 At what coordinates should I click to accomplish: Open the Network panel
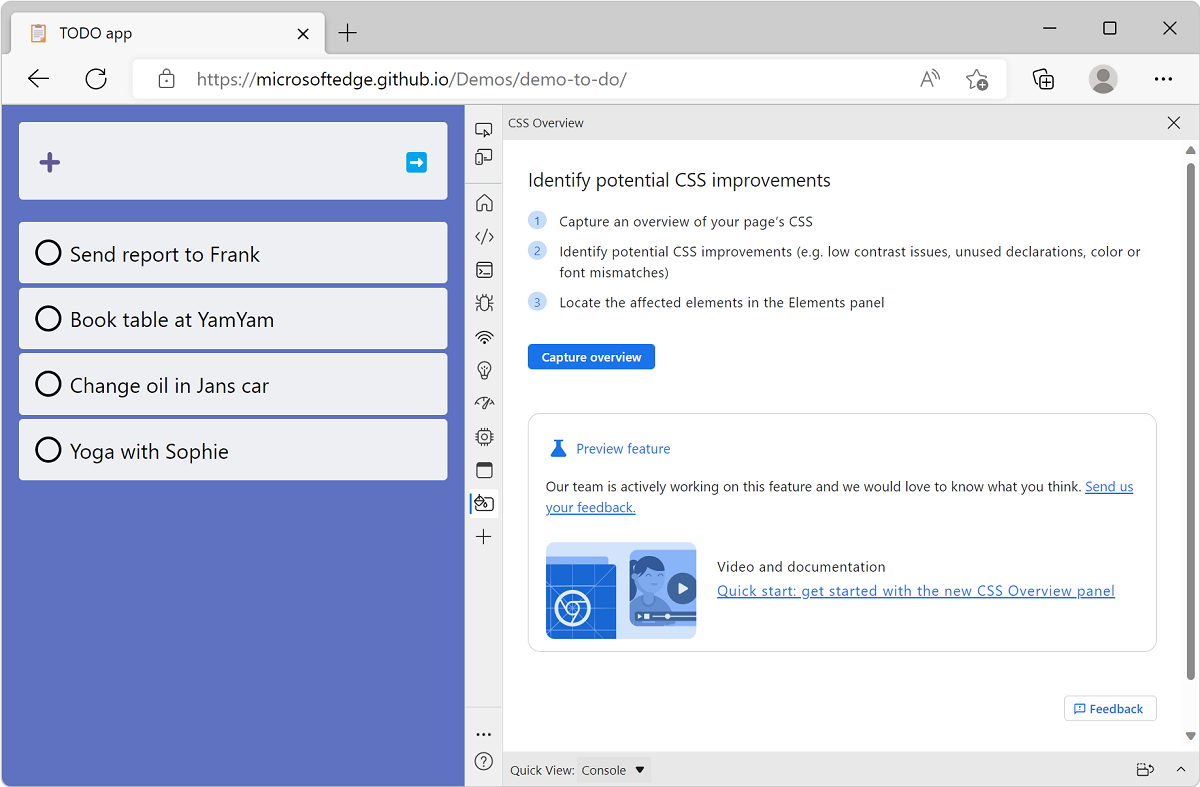pos(484,337)
